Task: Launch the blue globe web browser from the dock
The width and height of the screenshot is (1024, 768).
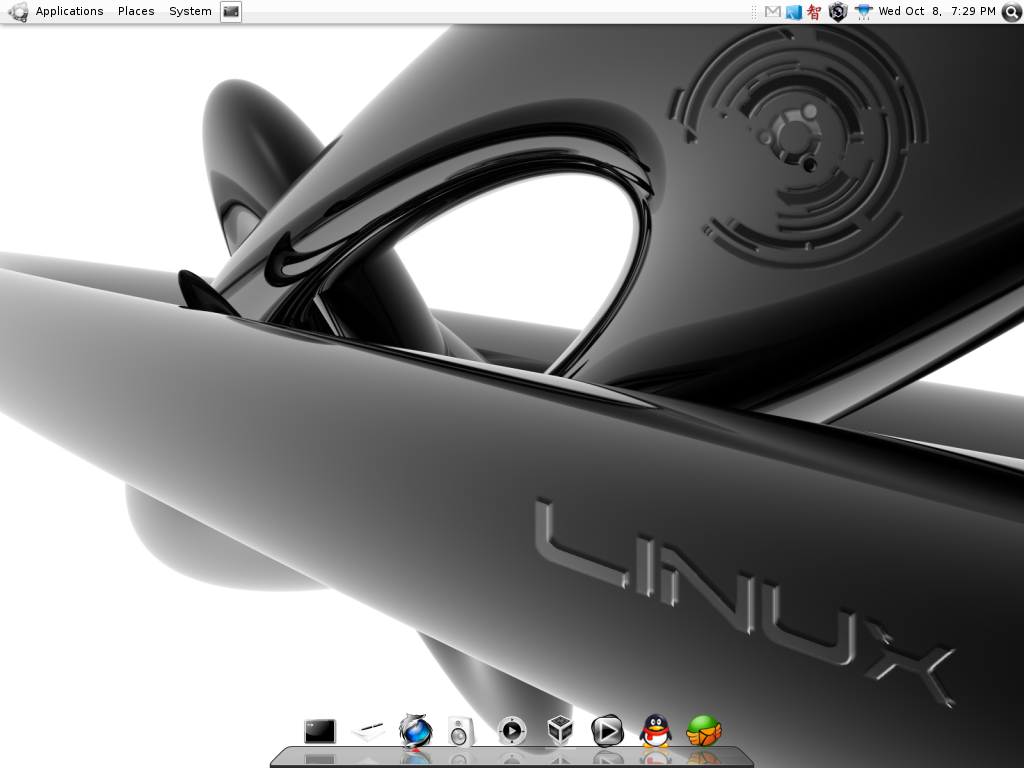Action: [415, 730]
